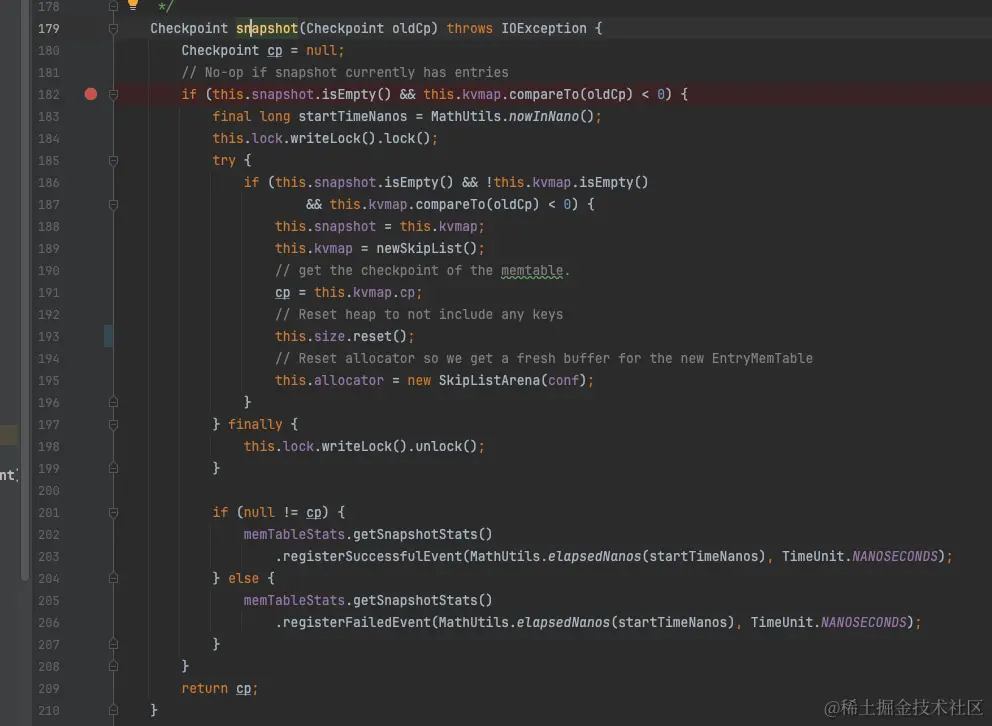Click fold end marker on line 199
This screenshot has height=726, width=992.
(x=113, y=468)
